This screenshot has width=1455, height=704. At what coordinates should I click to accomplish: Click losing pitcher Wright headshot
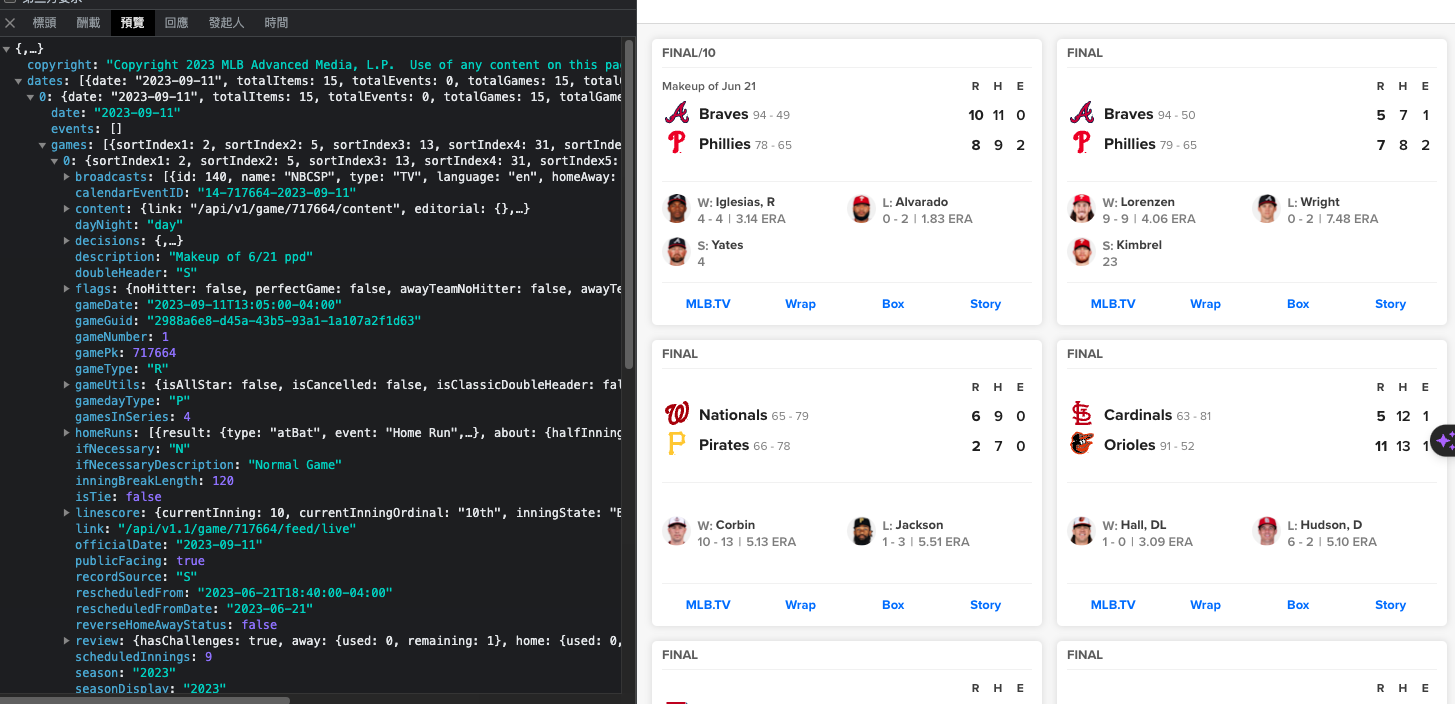pos(1266,208)
